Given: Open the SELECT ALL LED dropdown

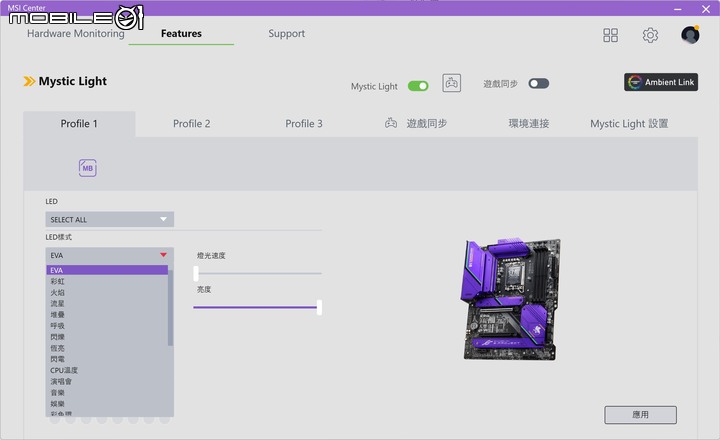Looking at the screenshot, I should [x=109, y=220].
